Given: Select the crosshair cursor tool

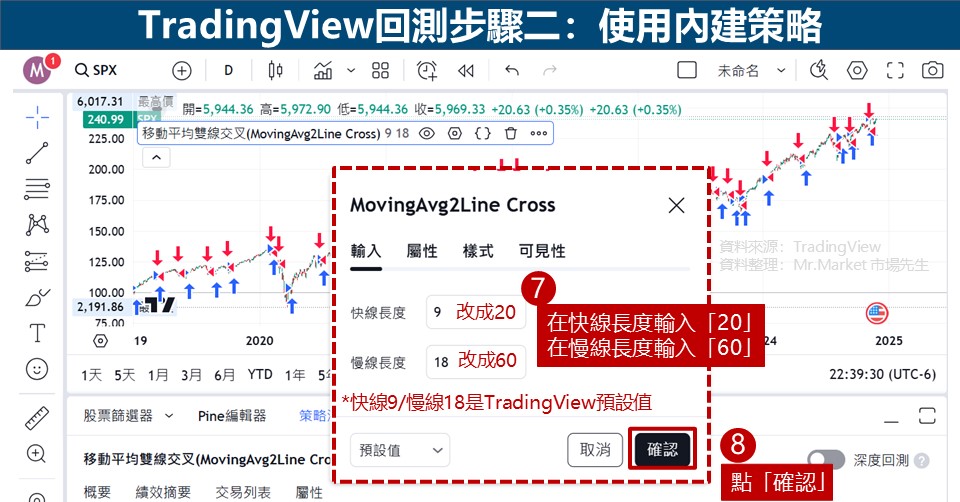Looking at the screenshot, I should click(37, 117).
